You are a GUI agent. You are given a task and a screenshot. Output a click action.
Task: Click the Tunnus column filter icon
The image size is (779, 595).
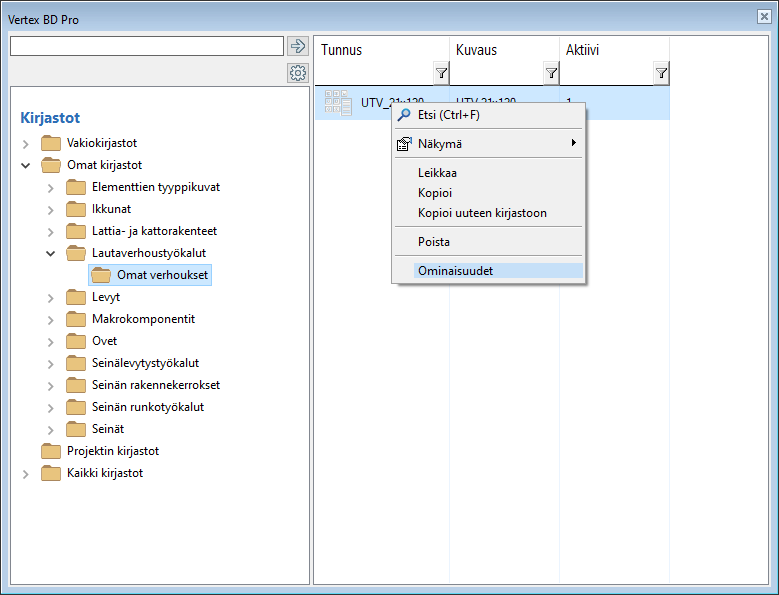[441, 73]
